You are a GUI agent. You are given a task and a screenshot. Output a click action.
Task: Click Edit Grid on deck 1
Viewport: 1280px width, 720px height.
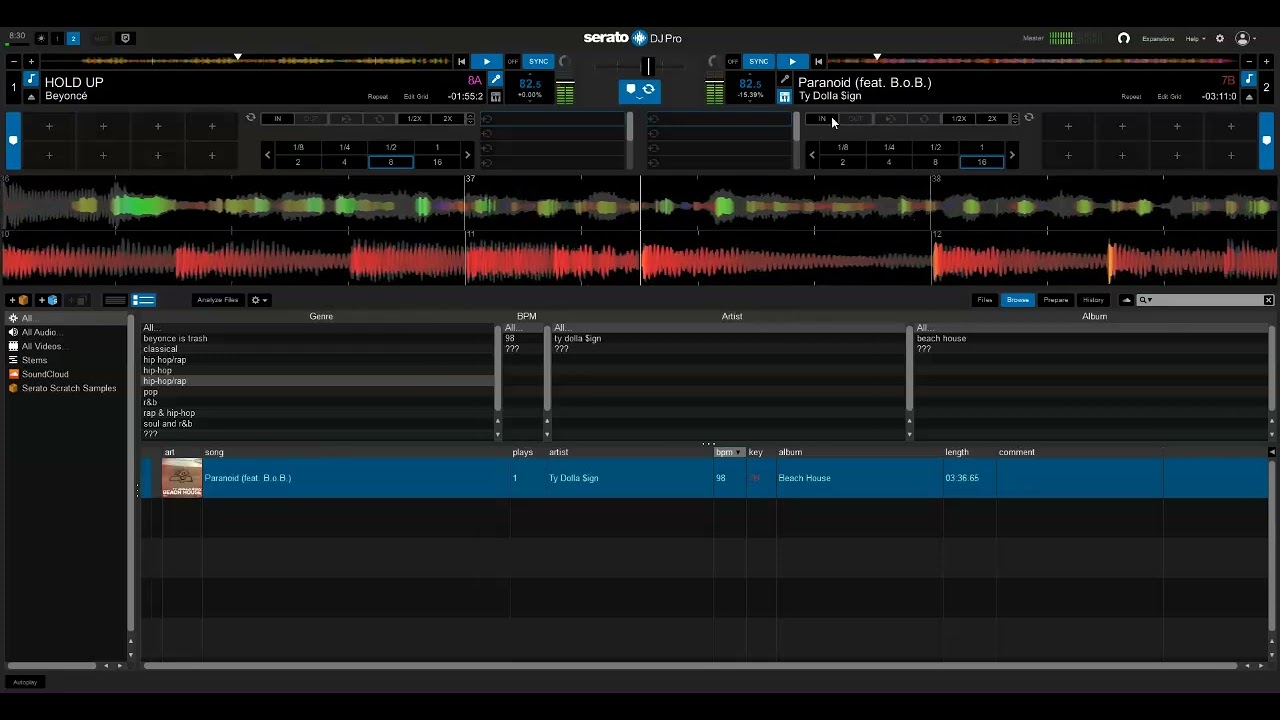(x=416, y=97)
